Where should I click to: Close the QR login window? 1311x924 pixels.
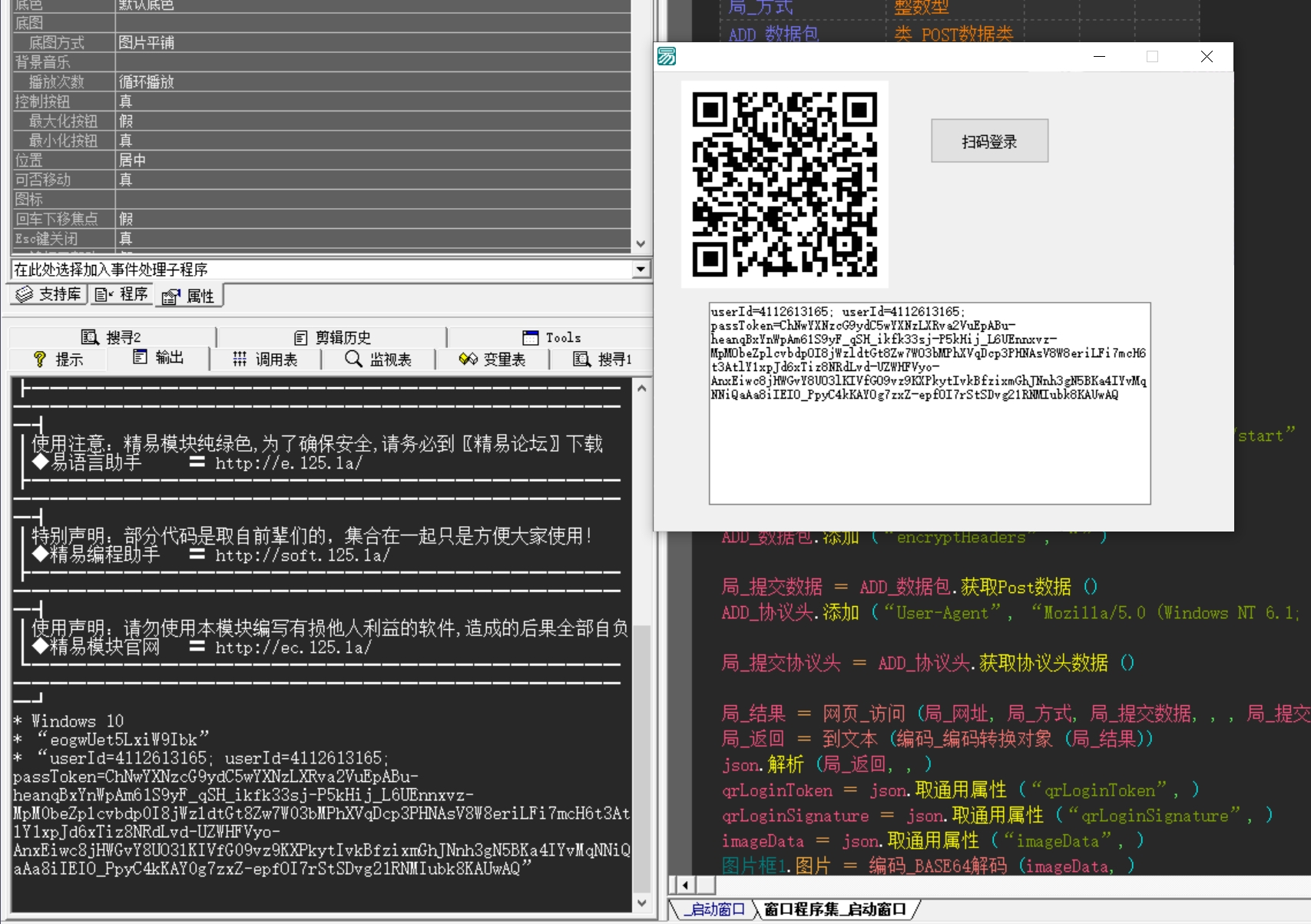(x=1207, y=56)
